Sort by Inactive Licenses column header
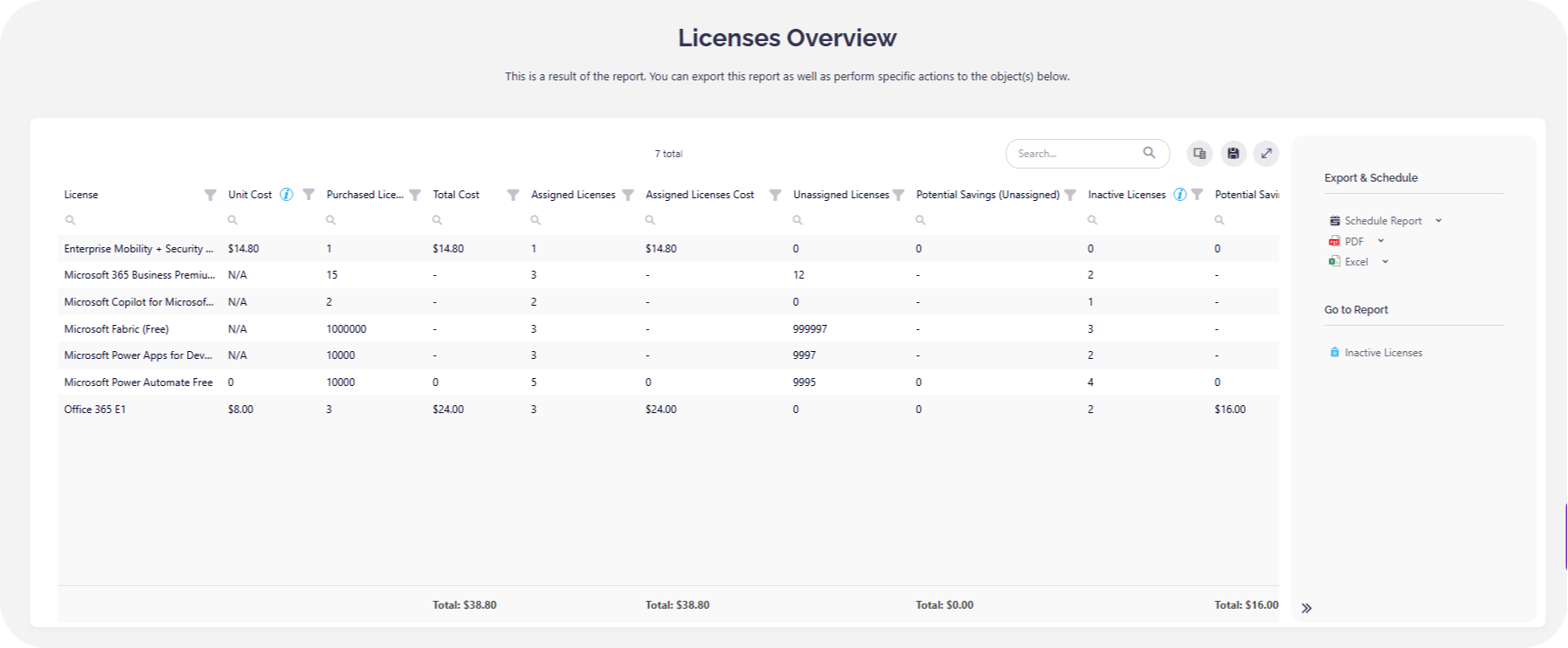This screenshot has width=1568, height=648. (x=1127, y=195)
